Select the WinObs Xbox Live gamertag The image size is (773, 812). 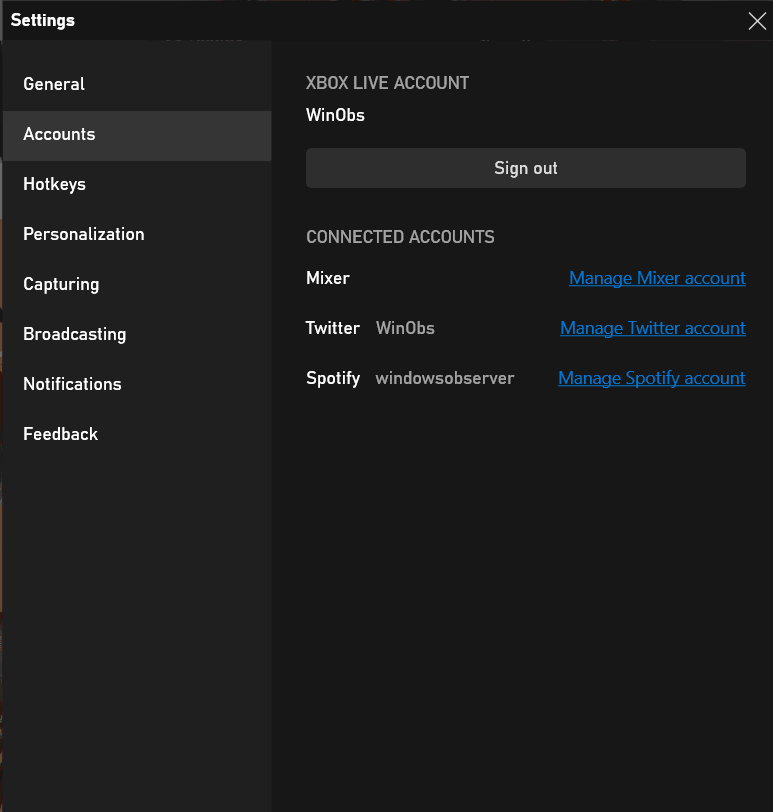335,115
